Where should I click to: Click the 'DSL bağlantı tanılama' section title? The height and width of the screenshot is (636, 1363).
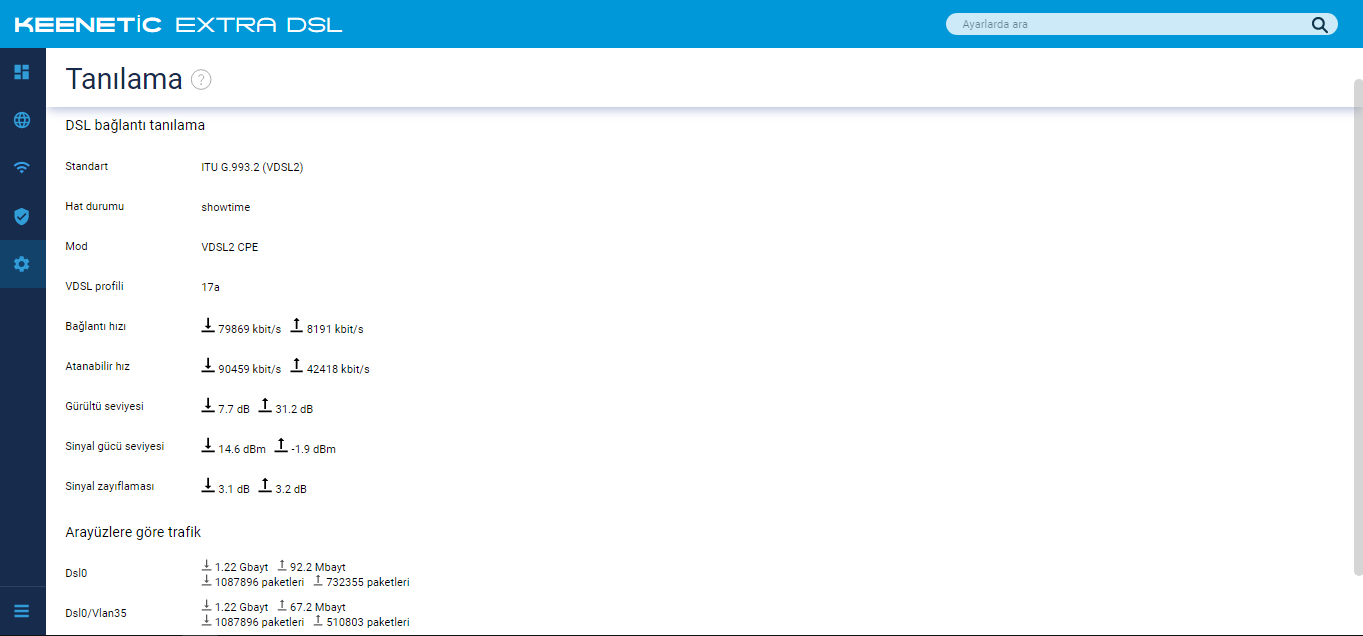point(135,125)
